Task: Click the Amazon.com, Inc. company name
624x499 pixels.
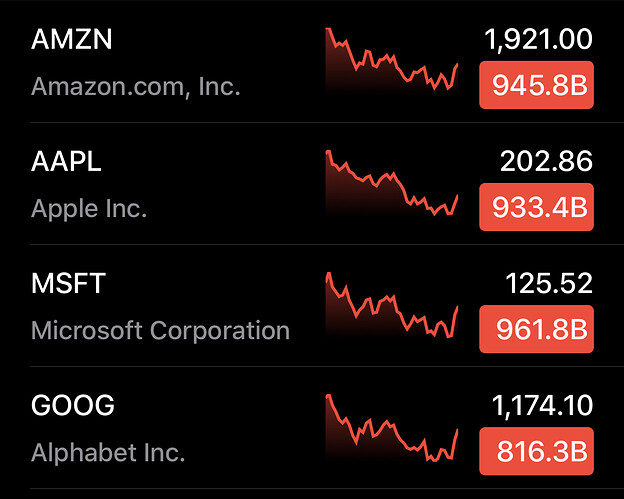Action: (x=136, y=86)
